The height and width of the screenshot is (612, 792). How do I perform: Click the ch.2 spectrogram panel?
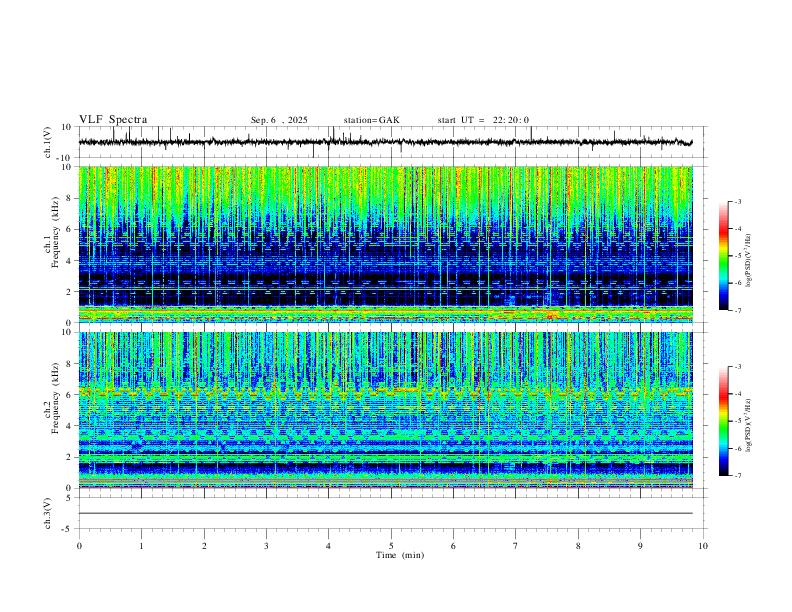click(385, 410)
